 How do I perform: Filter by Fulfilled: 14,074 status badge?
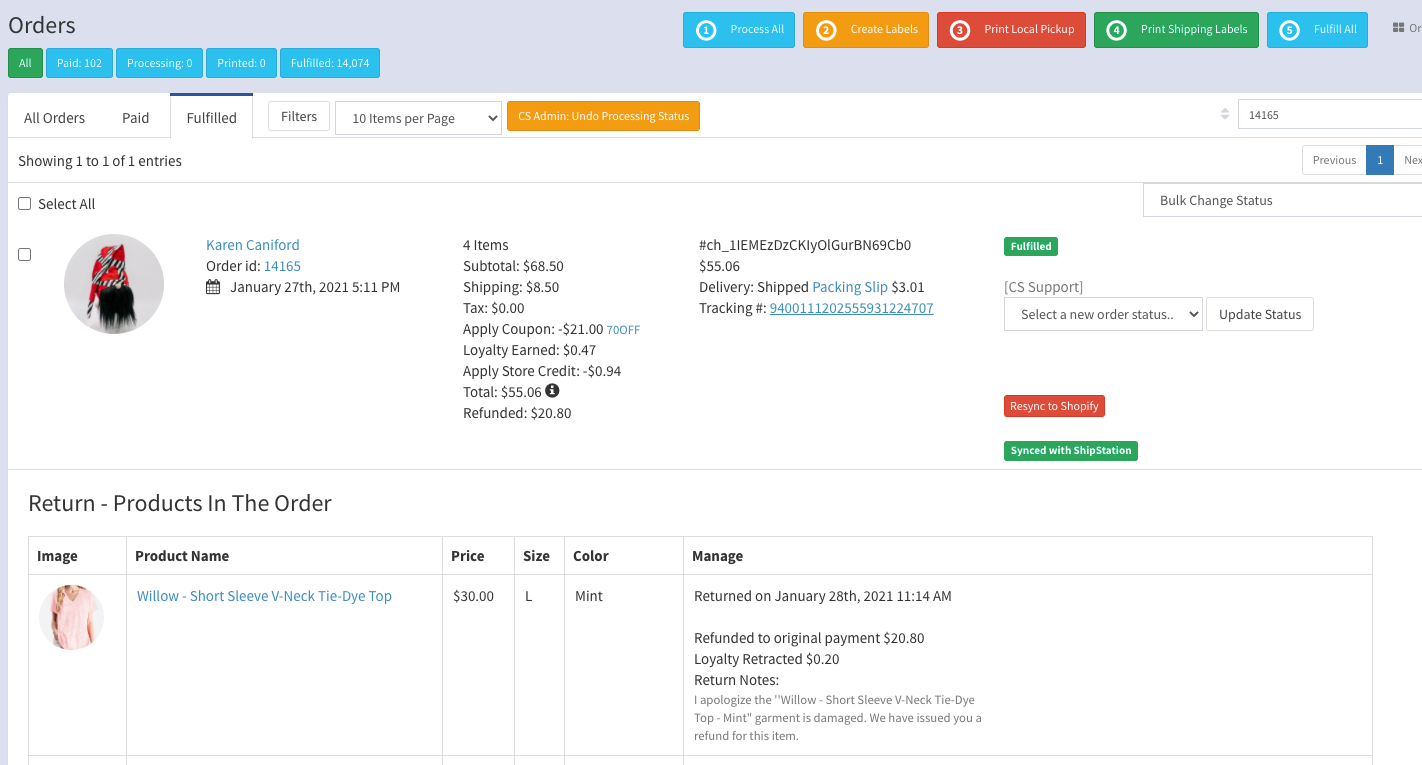[330, 63]
